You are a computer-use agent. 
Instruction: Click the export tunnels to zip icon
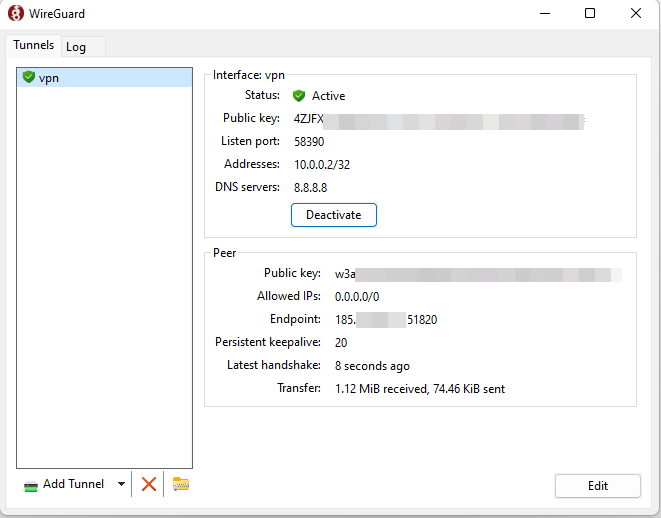(181, 484)
